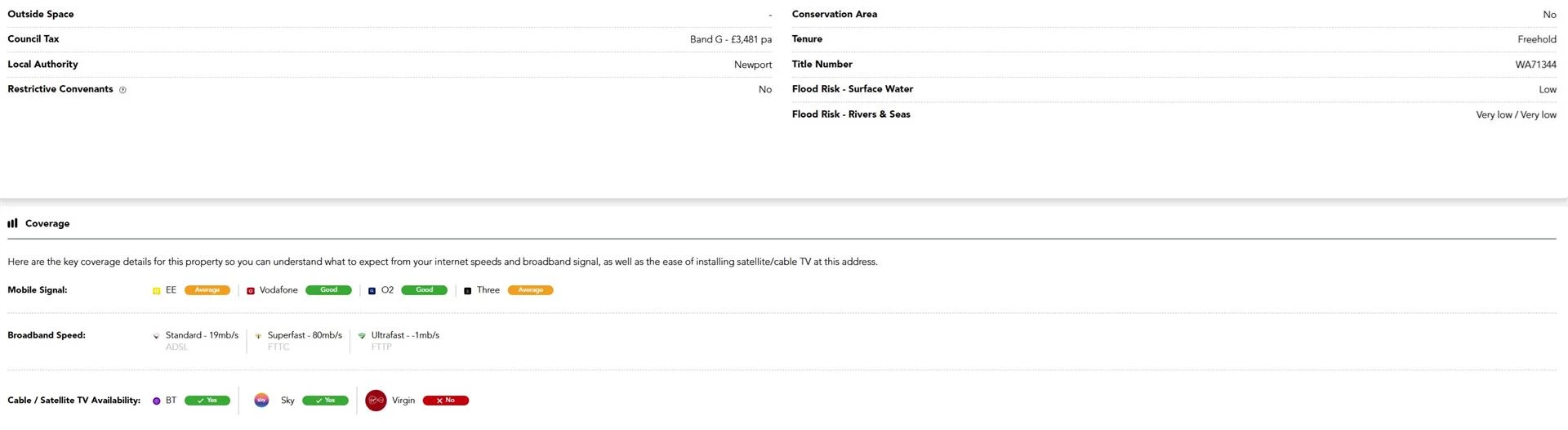Click the Restrictive Convenants info icon
The image size is (1568, 430).
[122, 90]
